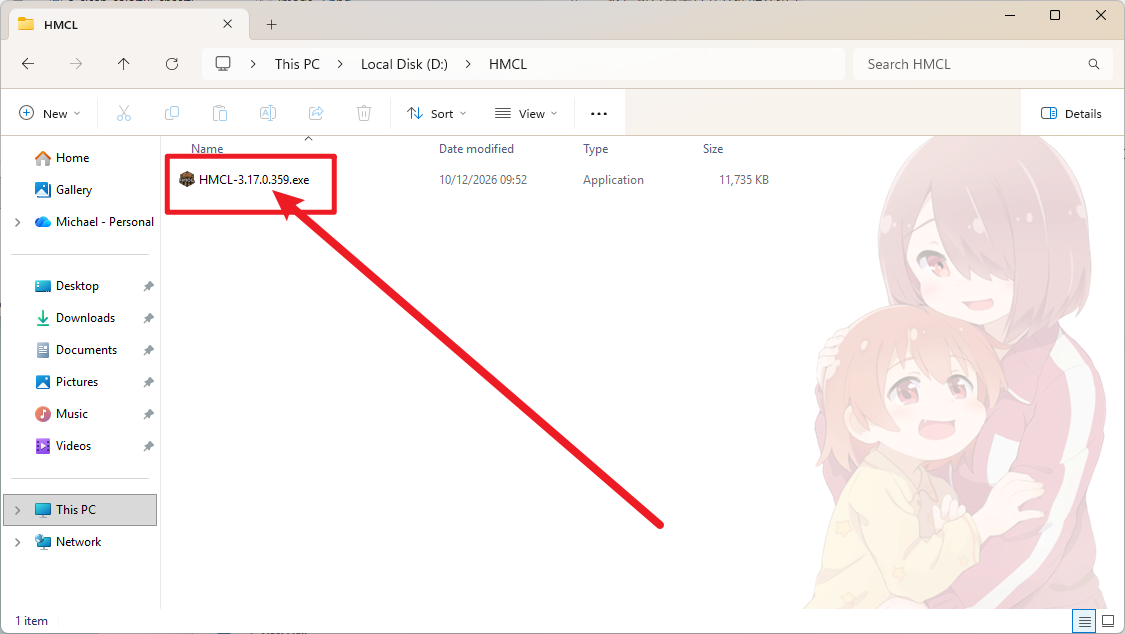The height and width of the screenshot is (634, 1125).
Task: Click the Search HMCL input field
Action: (983, 64)
